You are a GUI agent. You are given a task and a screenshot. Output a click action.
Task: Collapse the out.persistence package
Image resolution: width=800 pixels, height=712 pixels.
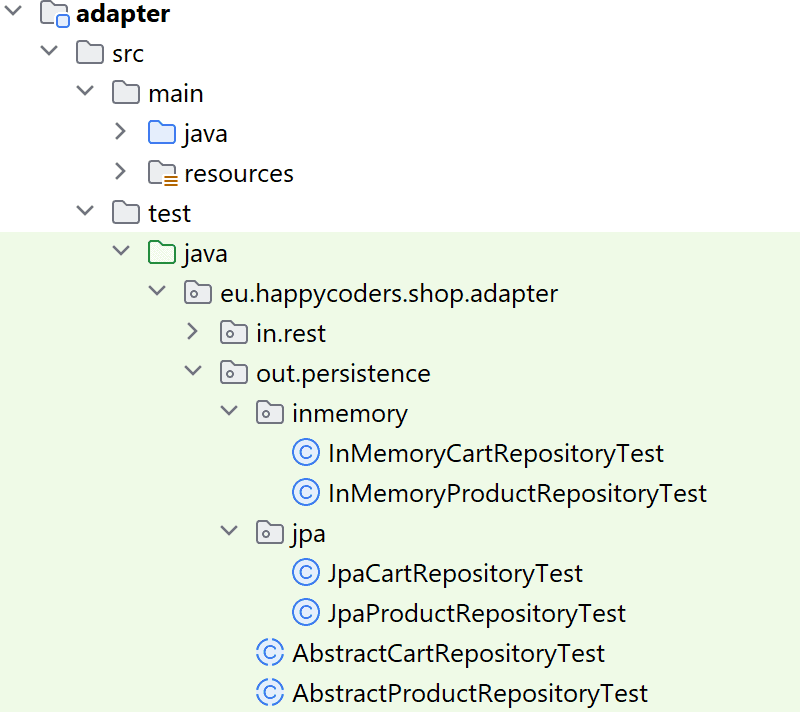tap(193, 372)
